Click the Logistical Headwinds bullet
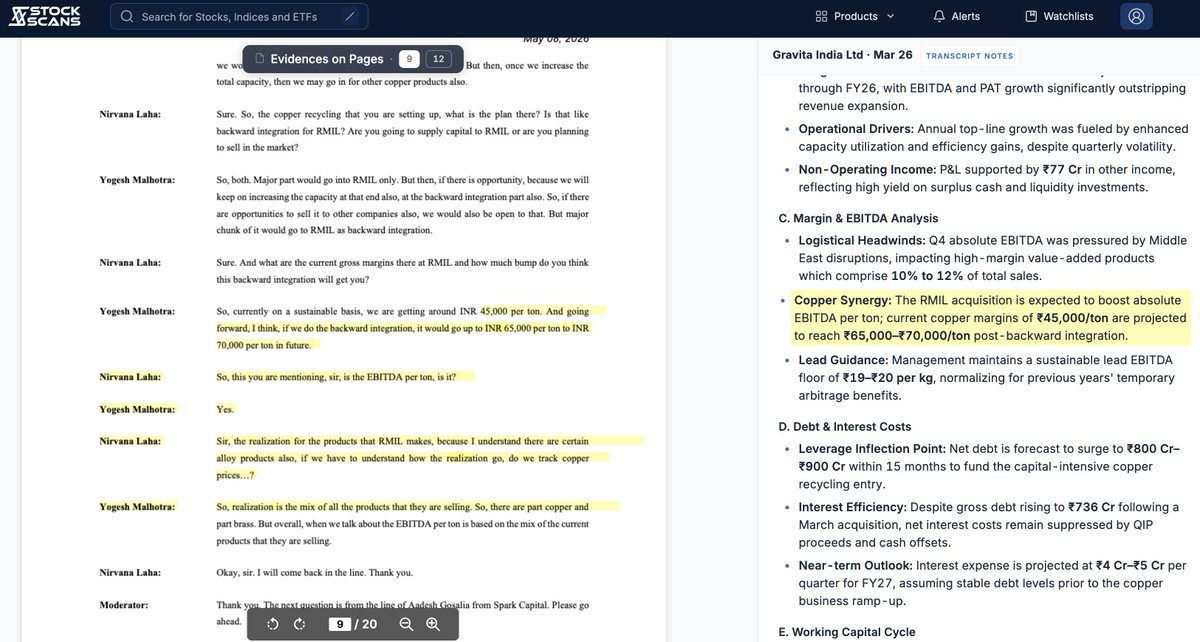This screenshot has height=642, width=1200. [x=992, y=257]
